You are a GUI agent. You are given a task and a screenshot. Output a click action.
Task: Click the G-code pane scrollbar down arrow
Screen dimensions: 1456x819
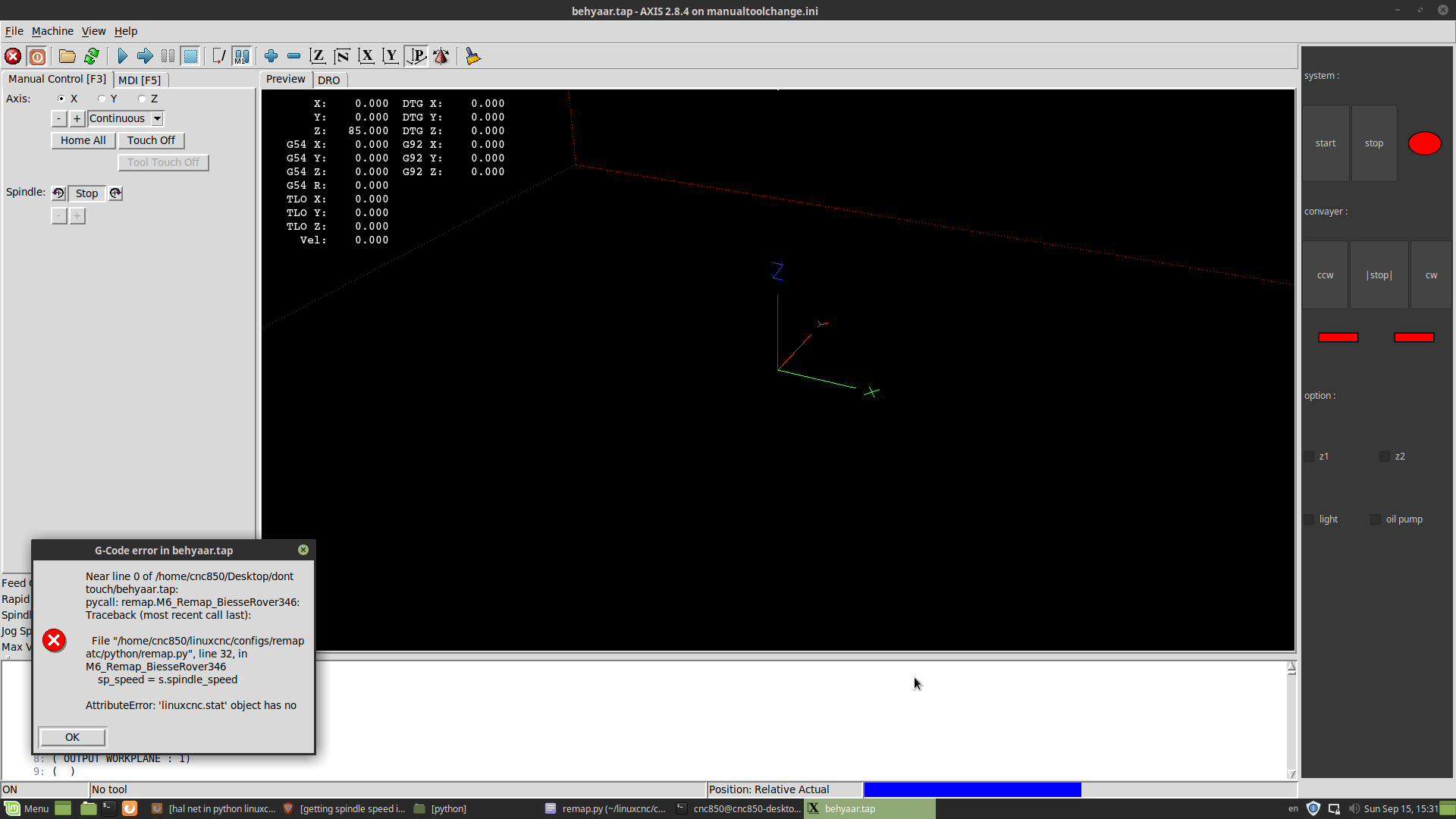(x=1291, y=774)
